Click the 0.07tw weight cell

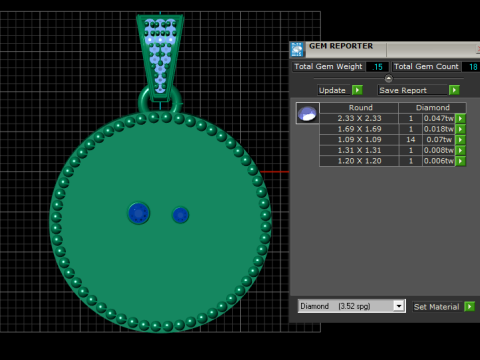point(439,140)
